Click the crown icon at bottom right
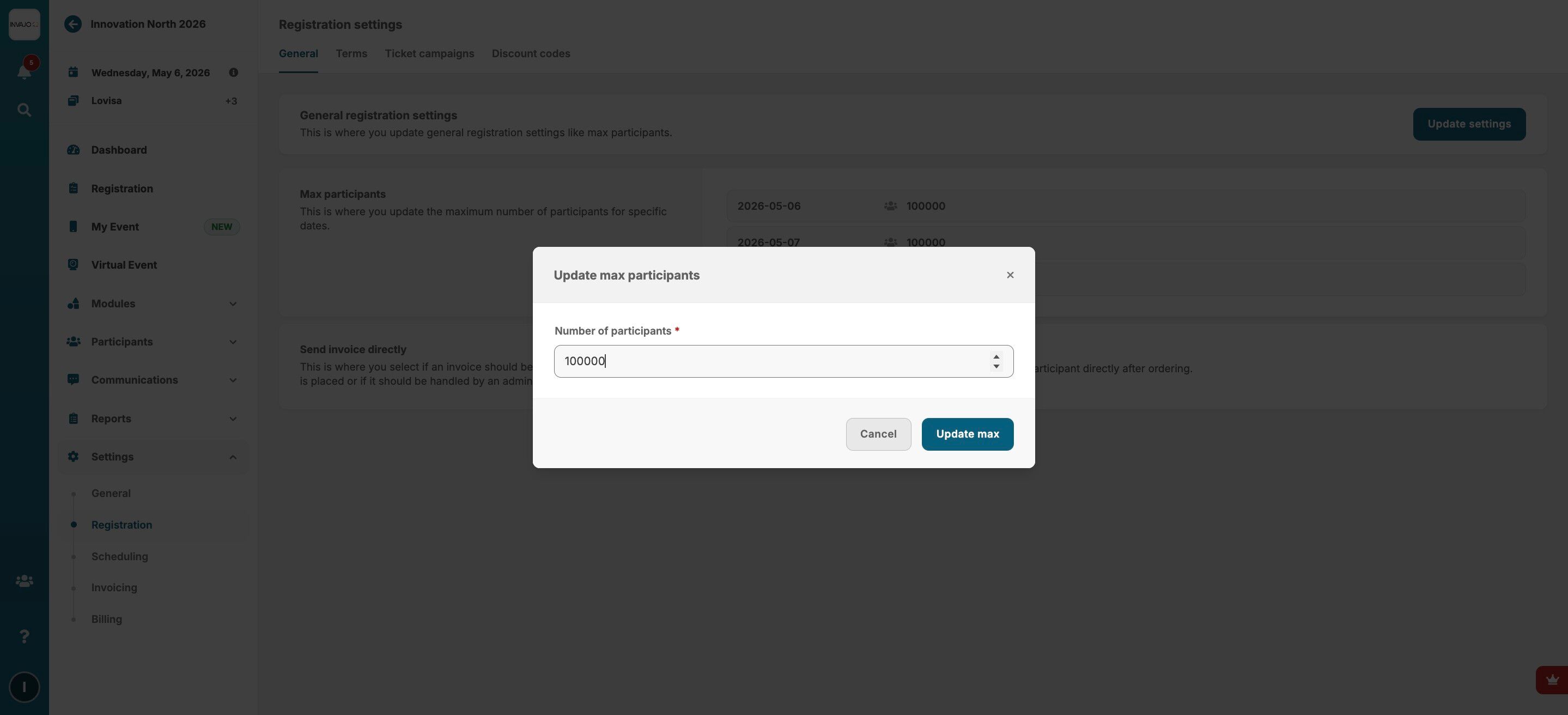 [1552, 680]
